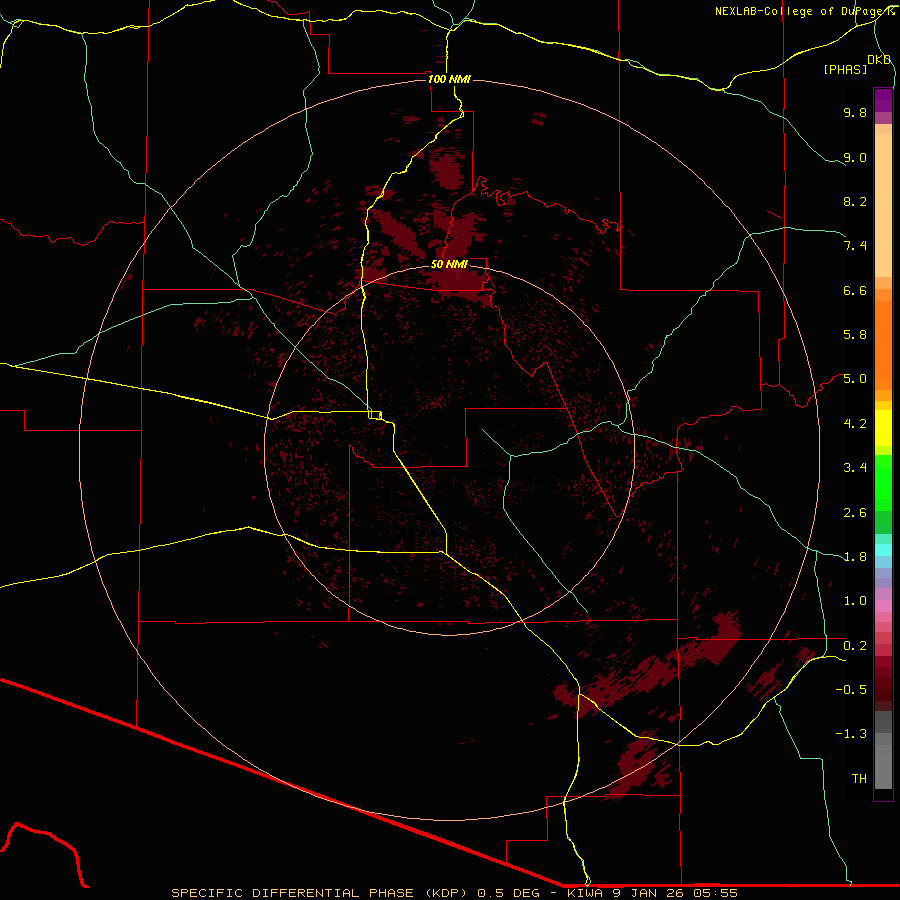The width and height of the screenshot is (900, 900).
Task: Click the TH threshold label on the legend
Action: 858,778
